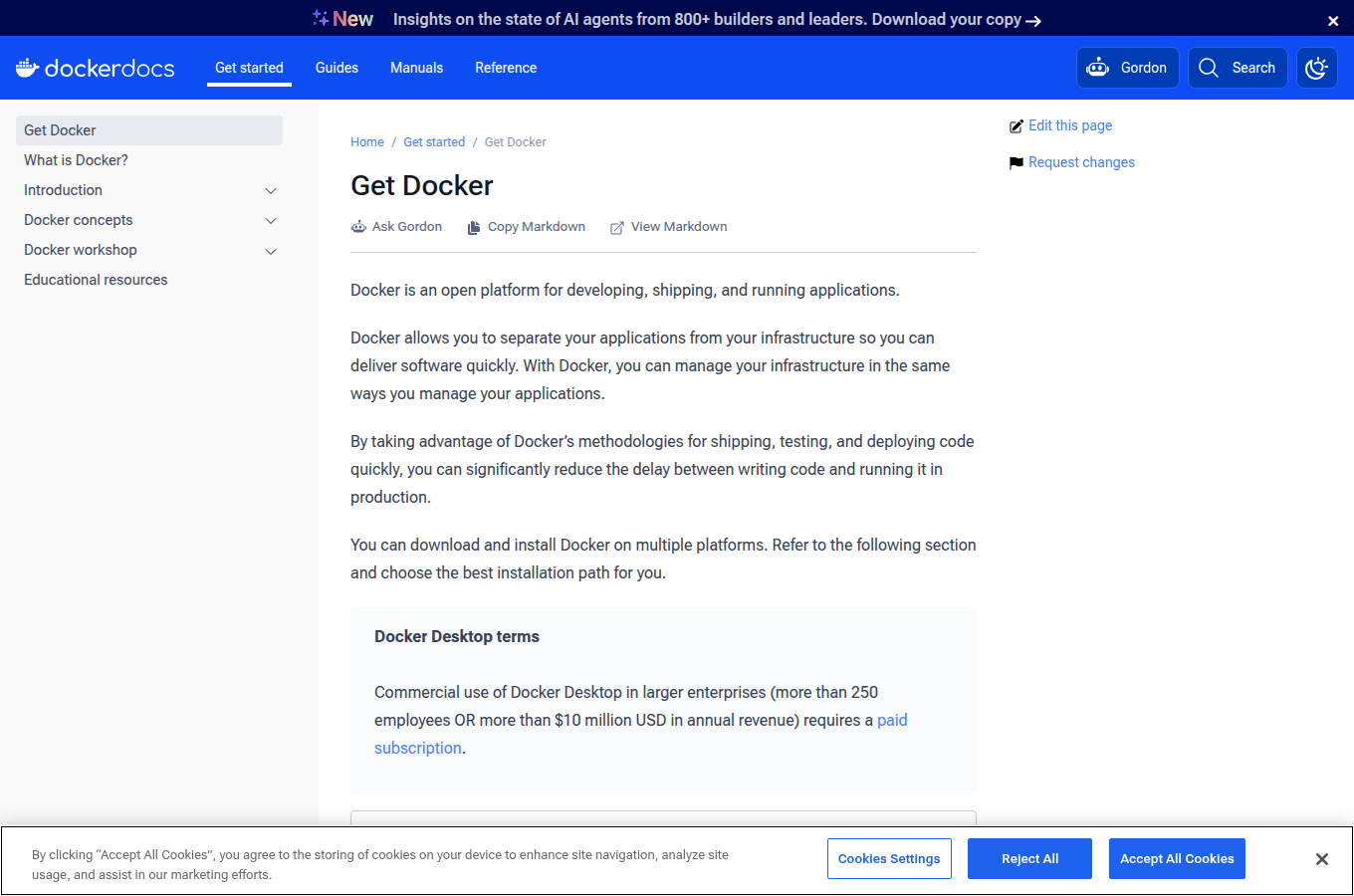Close the cookie consent banner
Viewport: 1354px width, 896px height.
coord(1322,859)
